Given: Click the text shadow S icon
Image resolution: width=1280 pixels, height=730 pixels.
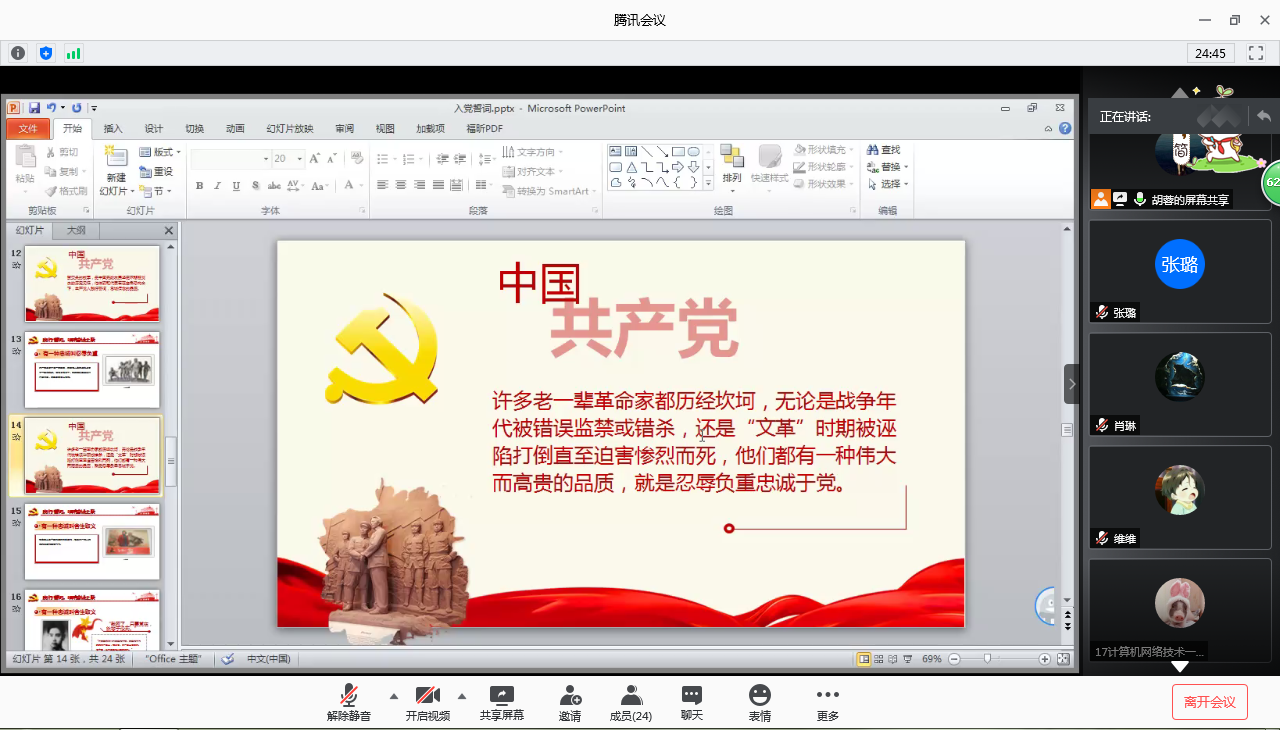Looking at the screenshot, I should tap(256, 185).
